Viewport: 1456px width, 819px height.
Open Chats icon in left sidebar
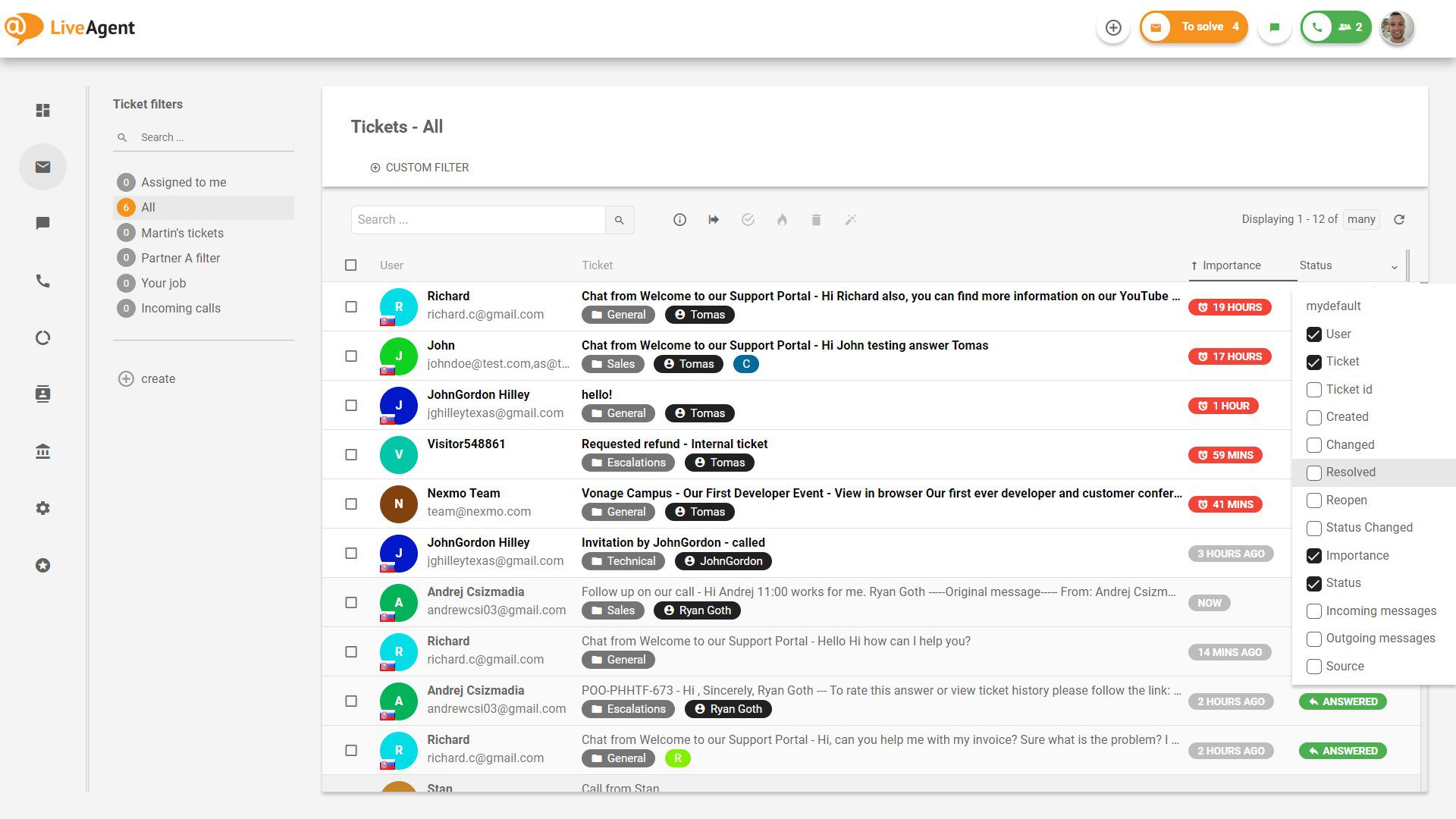coord(42,223)
